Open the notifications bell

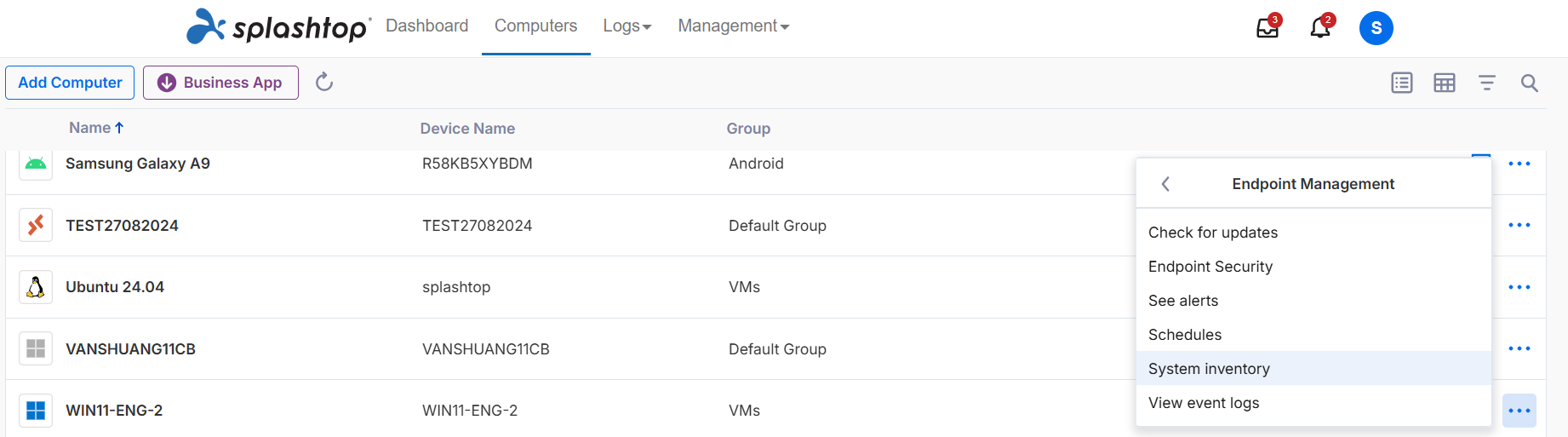(1320, 28)
